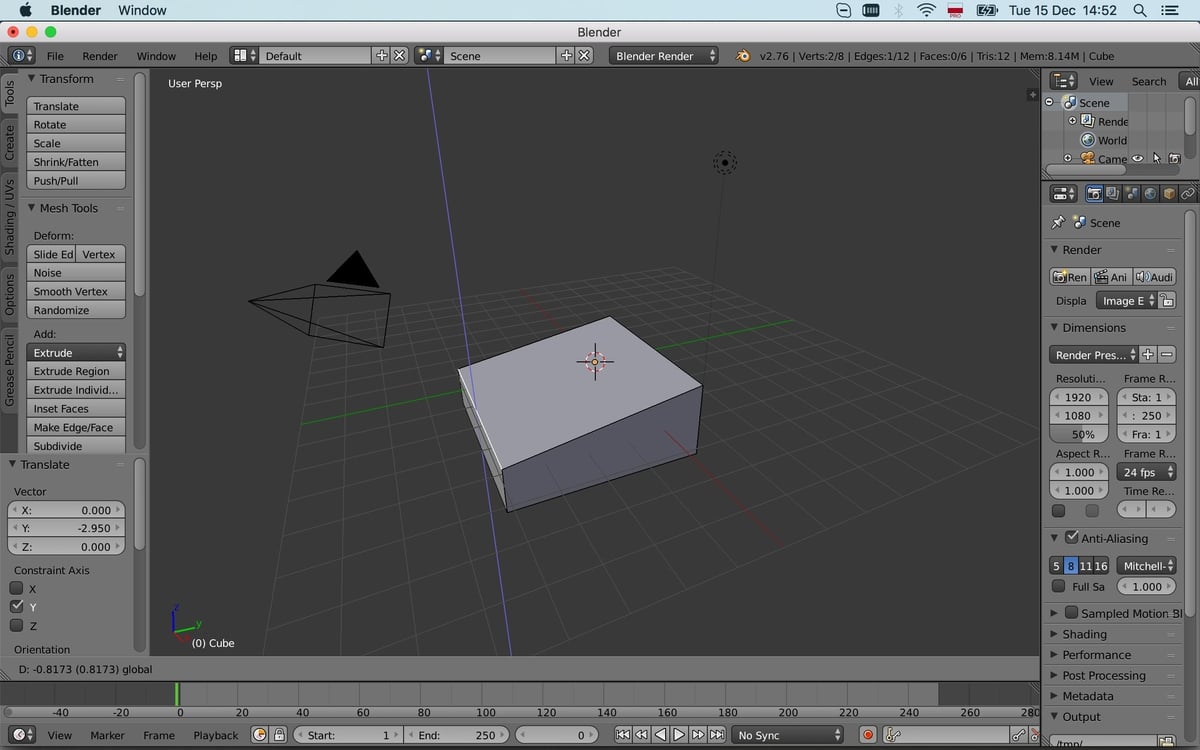Open the No Sync dropdown in the timeline
The image size is (1200, 750).
pos(786,734)
